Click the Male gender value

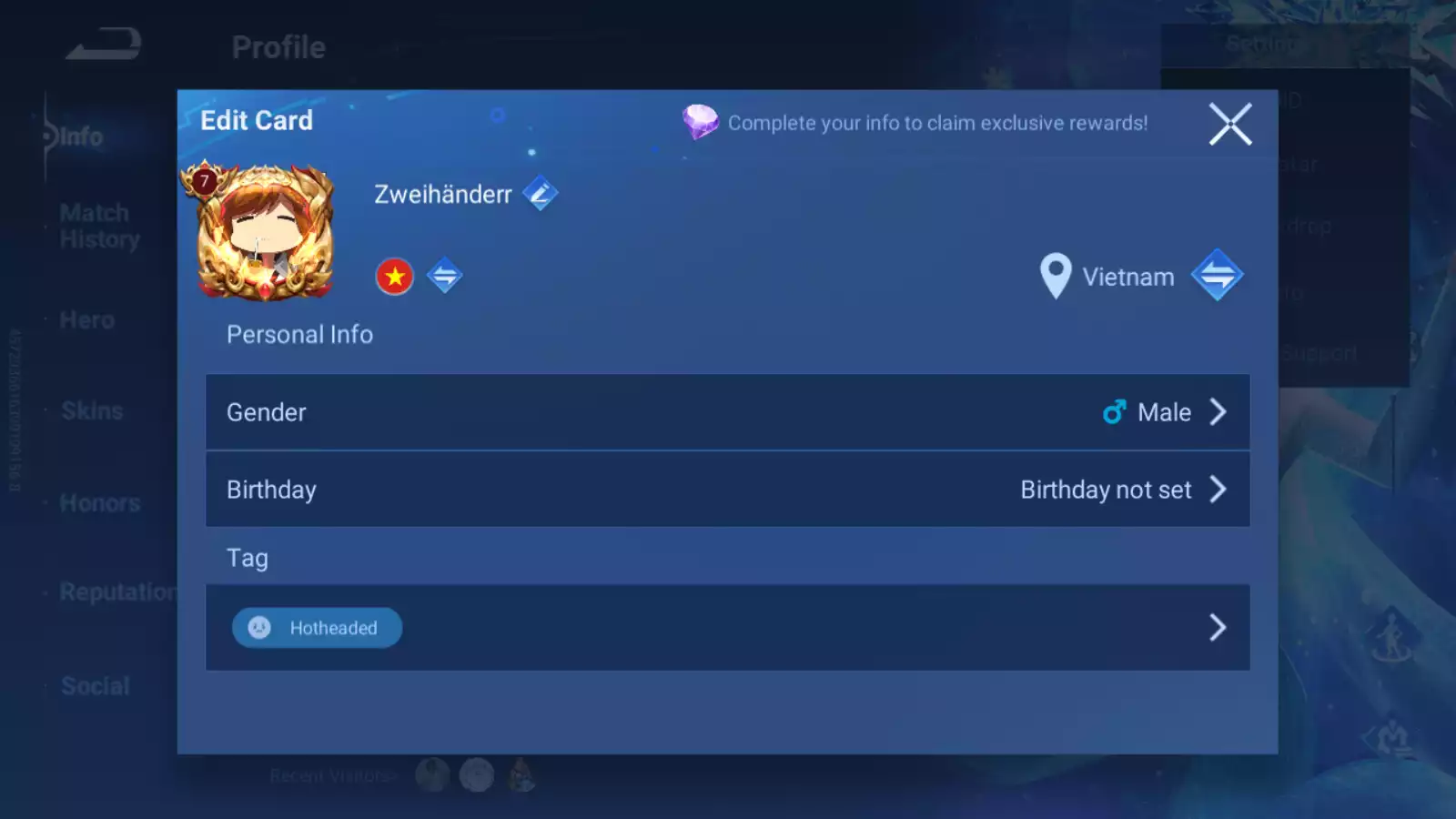tap(1164, 412)
